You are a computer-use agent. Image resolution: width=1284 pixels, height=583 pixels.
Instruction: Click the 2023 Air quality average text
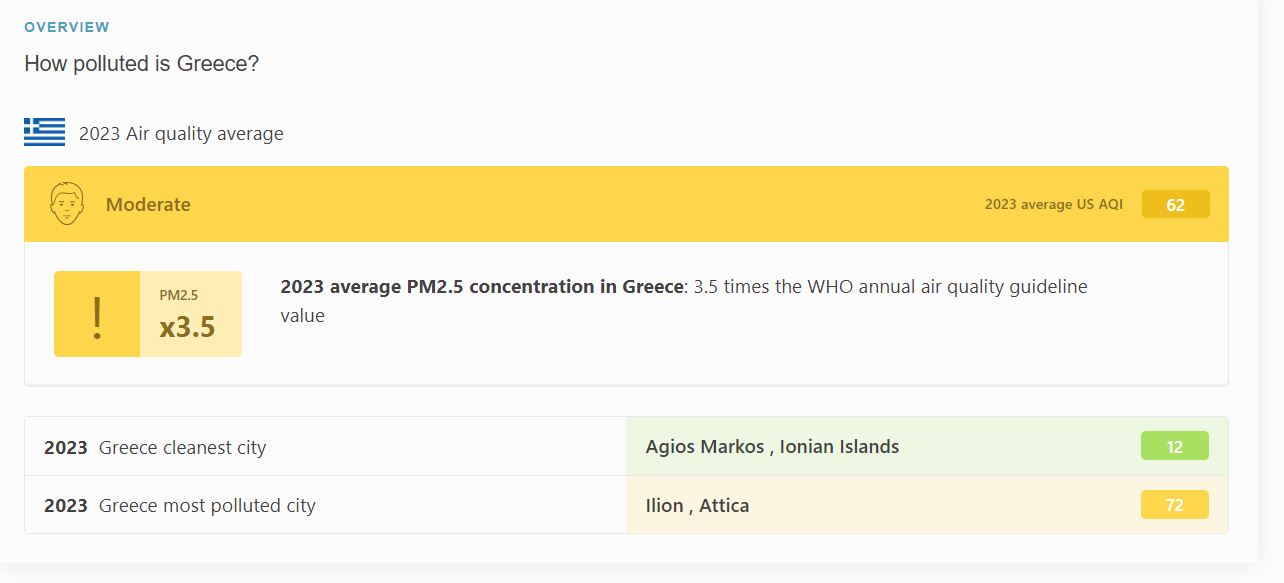(x=181, y=134)
